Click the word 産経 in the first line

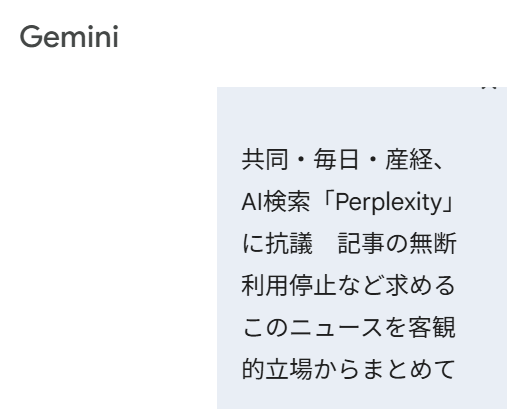tap(409, 160)
